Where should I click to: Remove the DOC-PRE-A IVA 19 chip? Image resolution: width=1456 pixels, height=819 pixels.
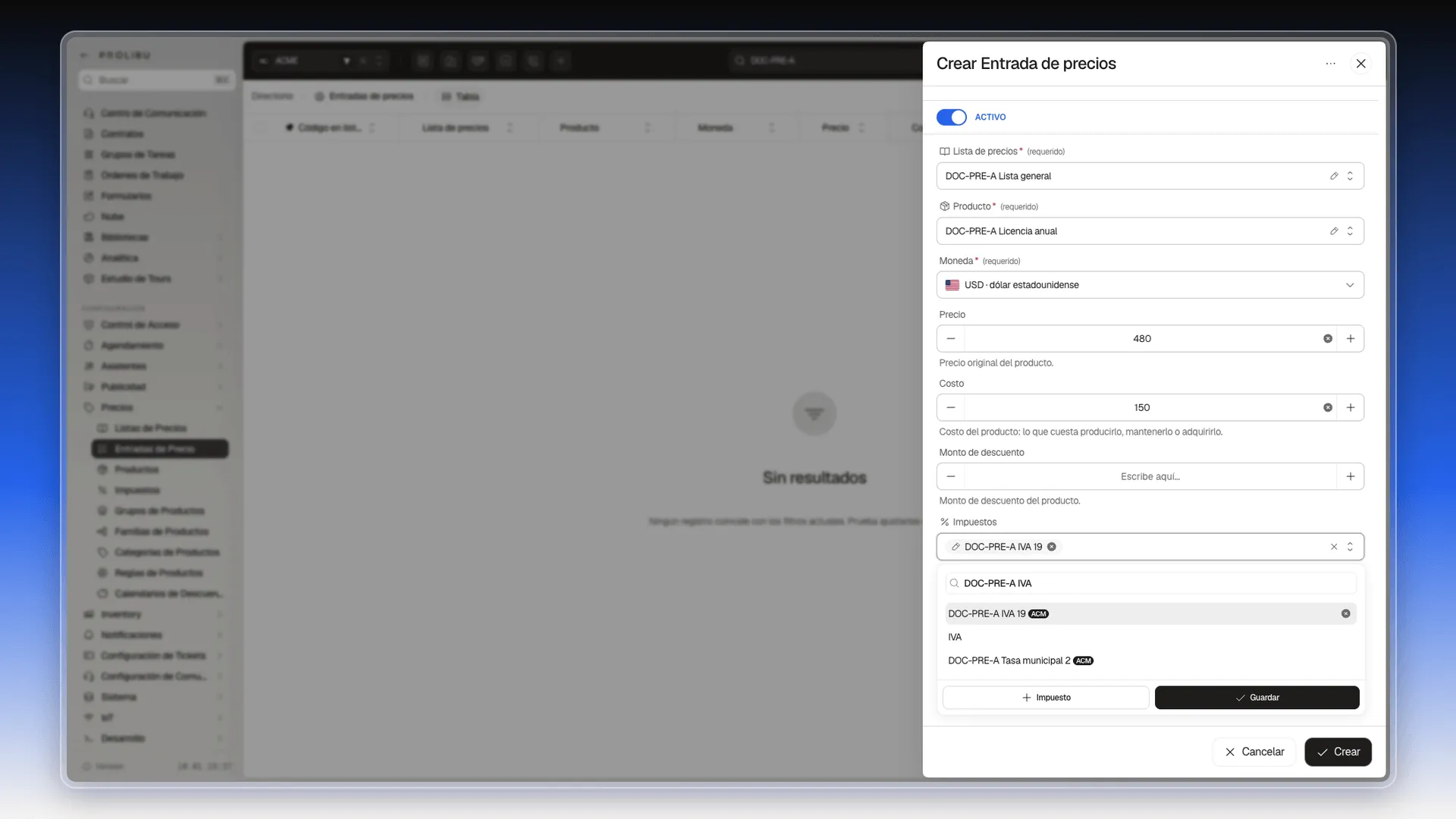click(1052, 547)
